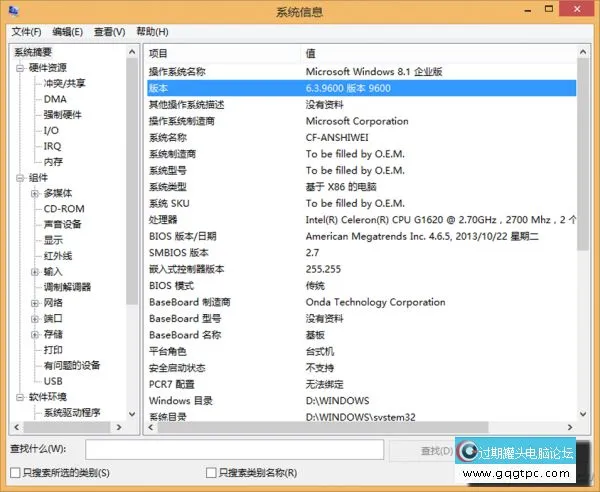Select the BIOS 版本/日期 row
The height and width of the screenshot is (492, 600).
362,236
